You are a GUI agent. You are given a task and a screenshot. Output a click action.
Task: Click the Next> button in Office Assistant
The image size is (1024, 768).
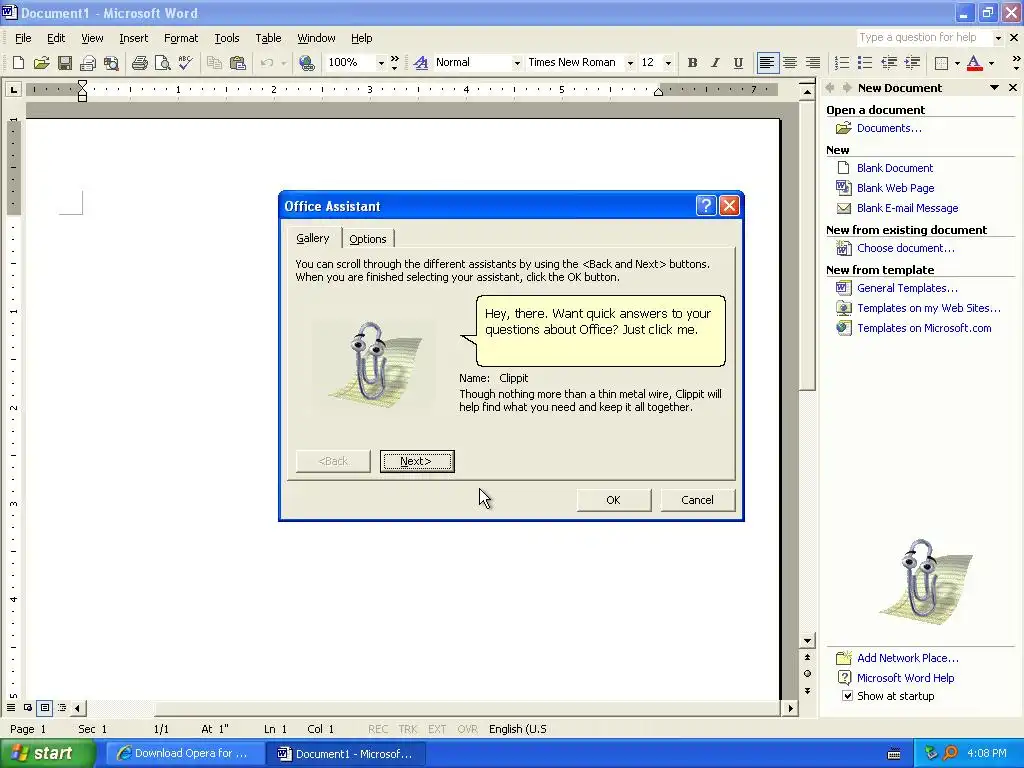[417, 461]
